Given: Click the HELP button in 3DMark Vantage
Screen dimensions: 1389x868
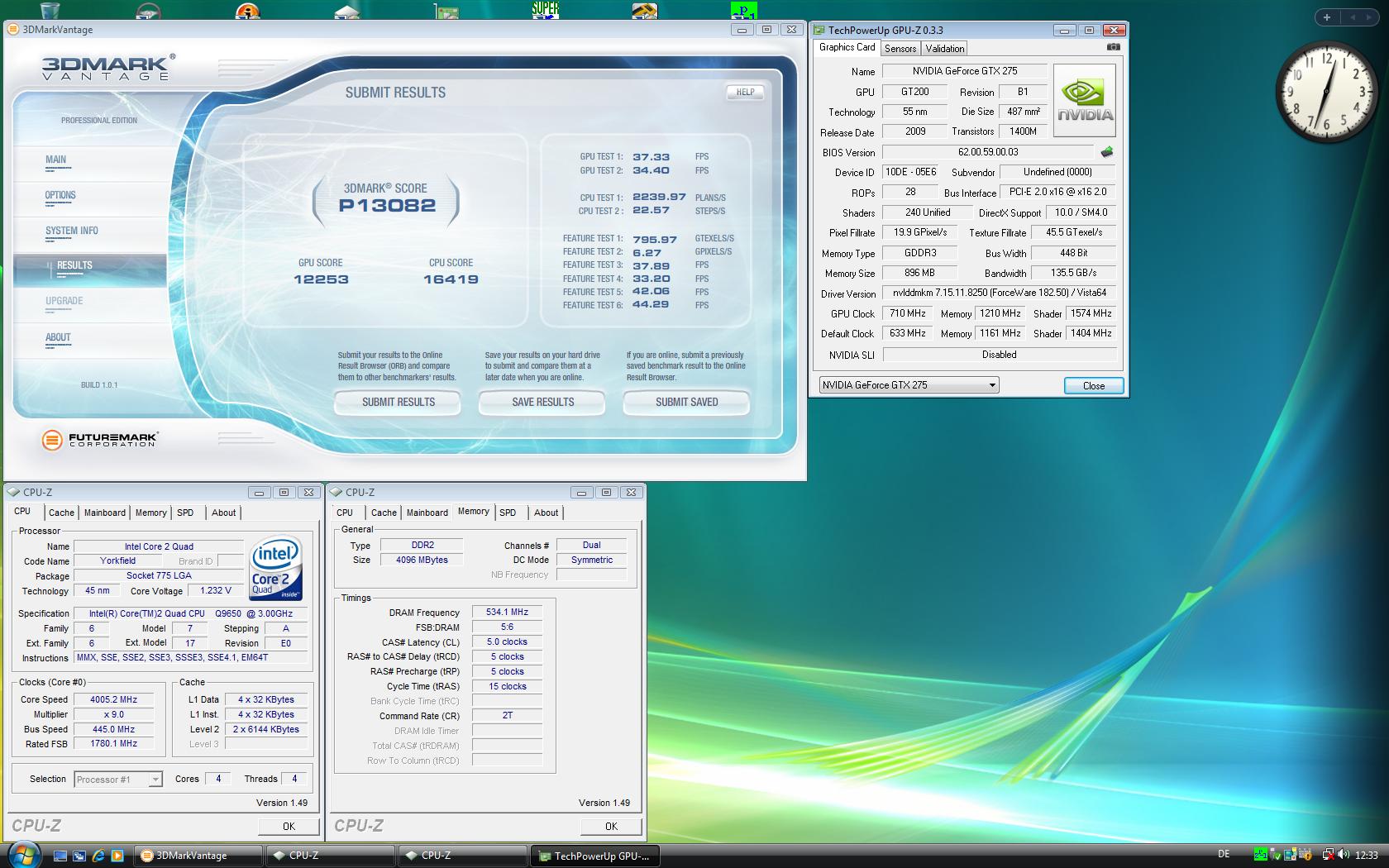Looking at the screenshot, I should pos(745,93).
